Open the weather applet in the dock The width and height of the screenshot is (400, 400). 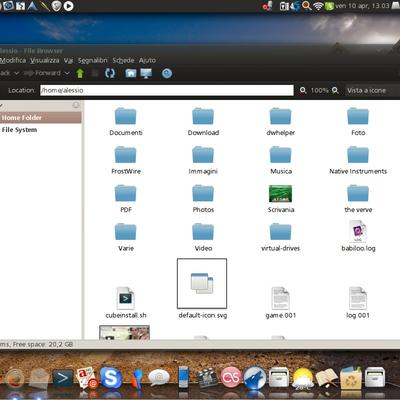coord(303,378)
